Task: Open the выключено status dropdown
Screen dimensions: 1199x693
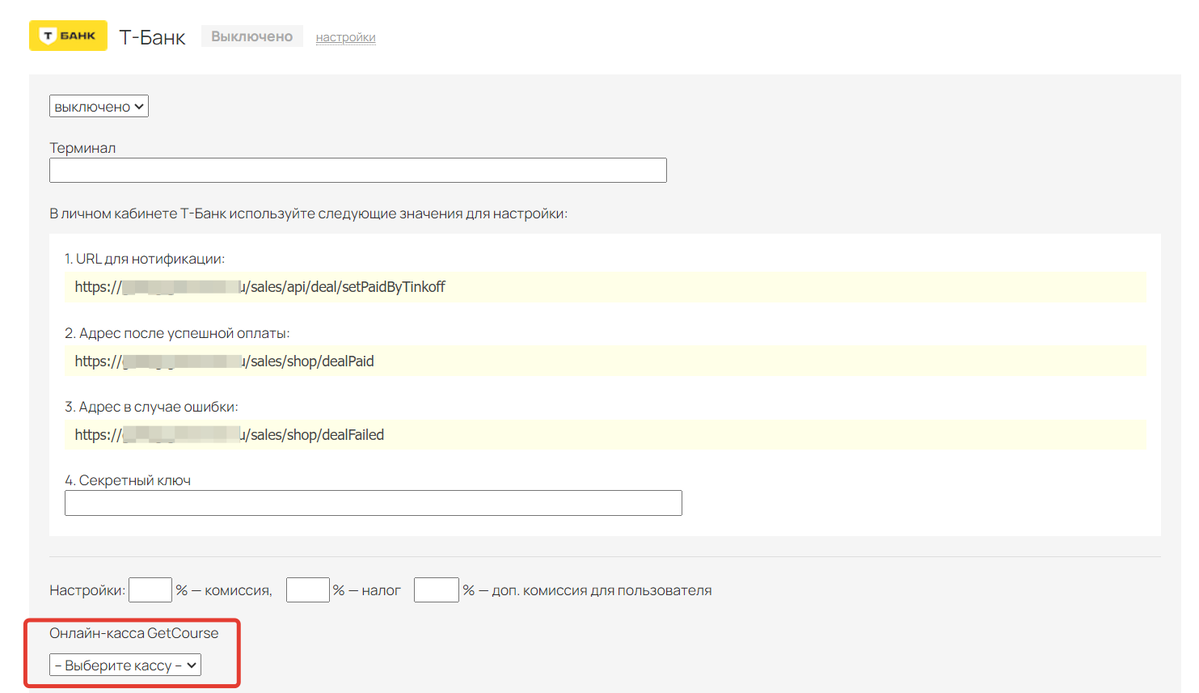Action: pos(99,106)
